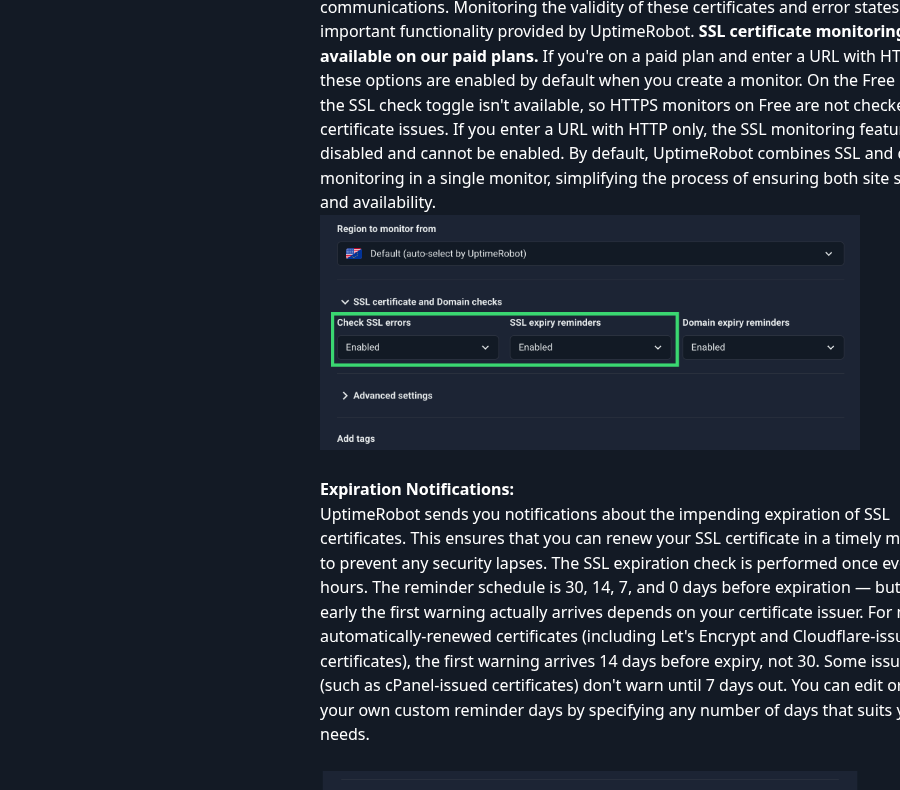This screenshot has height=790, width=900.
Task: Click the Region to monitor from label
Action: (x=386, y=229)
